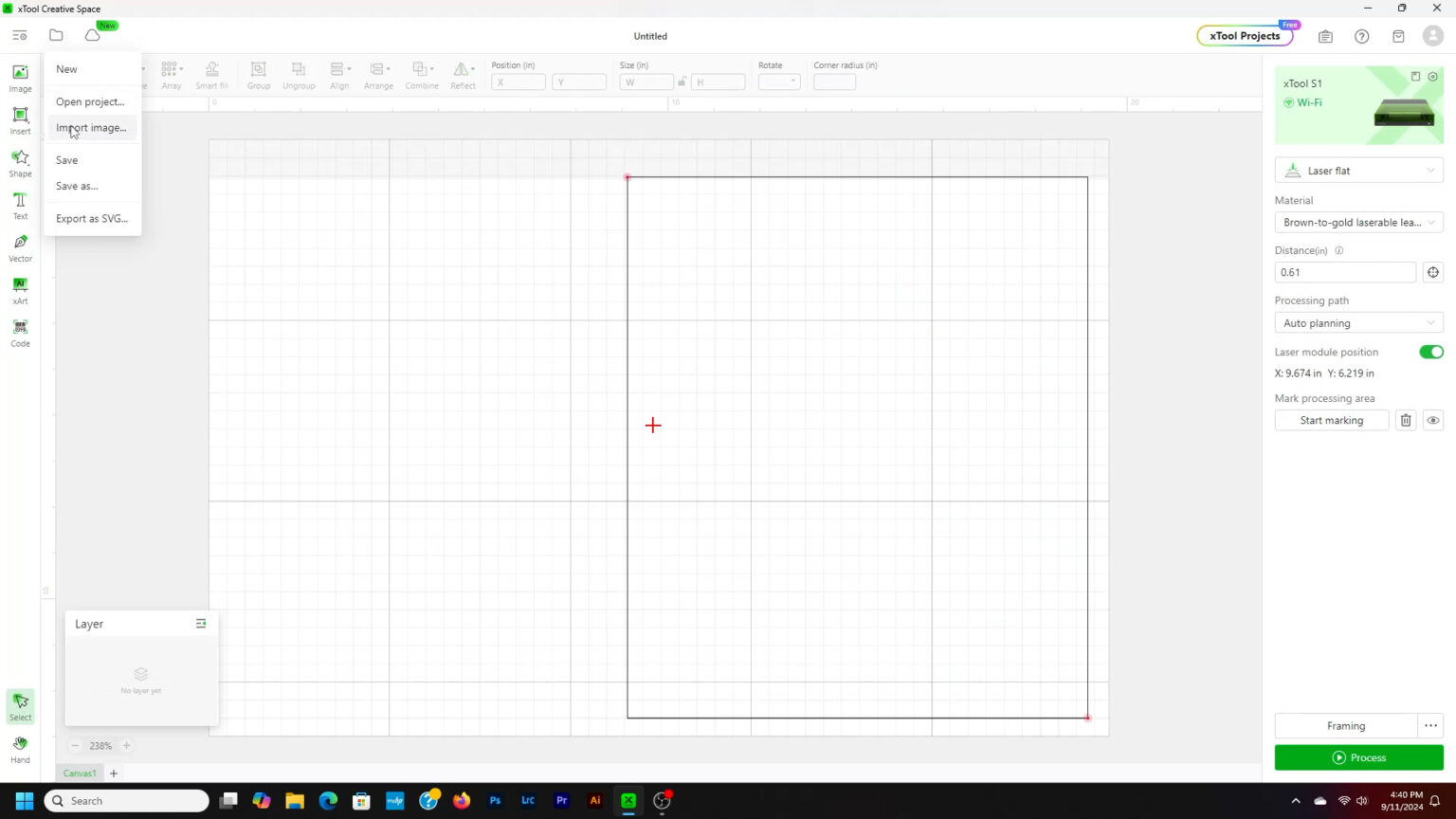Click the zoom in plus button
The image size is (1456, 819).
(126, 746)
